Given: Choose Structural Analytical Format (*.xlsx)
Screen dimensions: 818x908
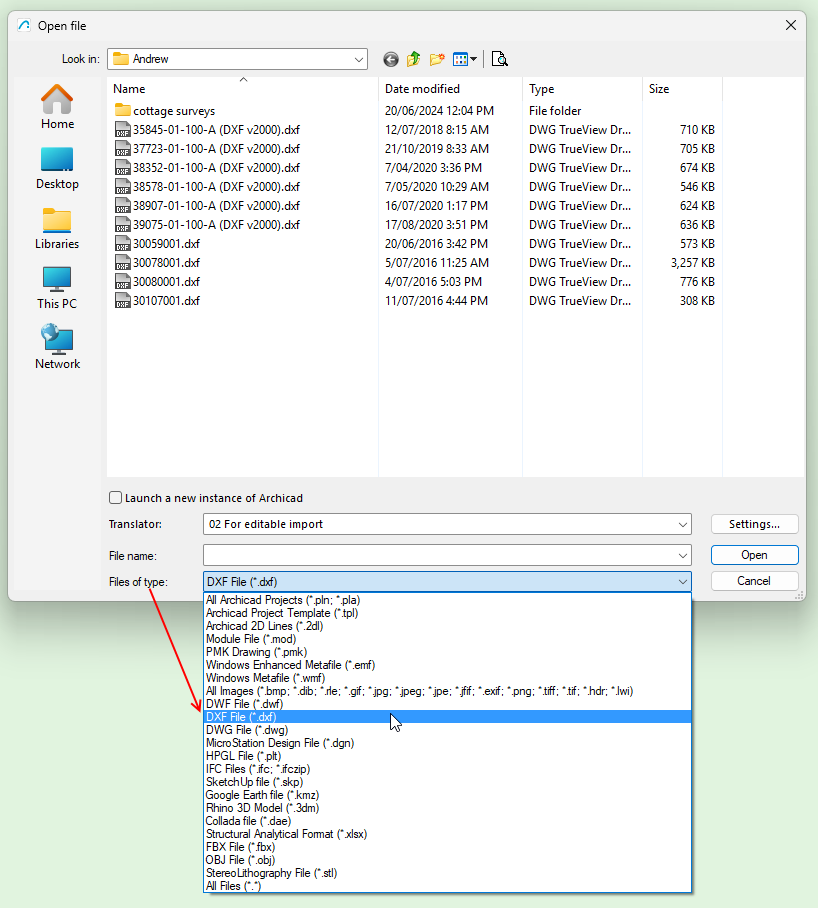Looking at the screenshot, I should (x=447, y=834).
